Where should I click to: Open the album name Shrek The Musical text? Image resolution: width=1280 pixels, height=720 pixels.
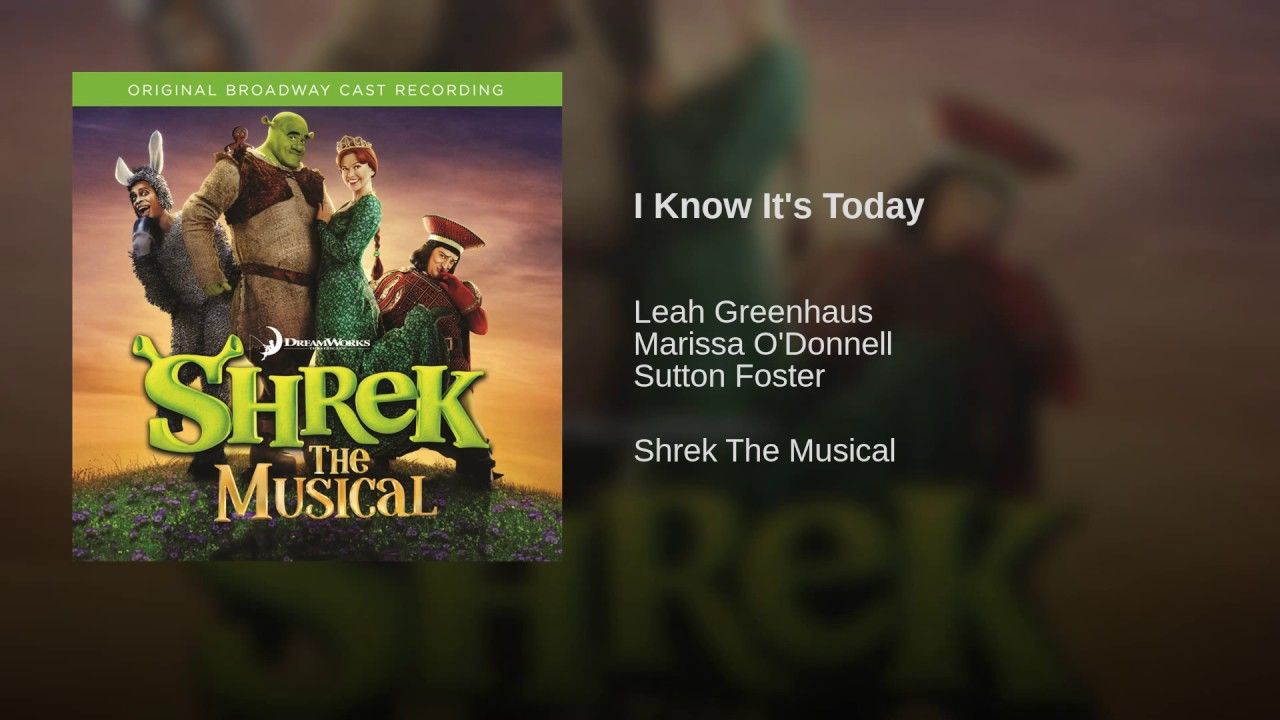click(x=764, y=451)
